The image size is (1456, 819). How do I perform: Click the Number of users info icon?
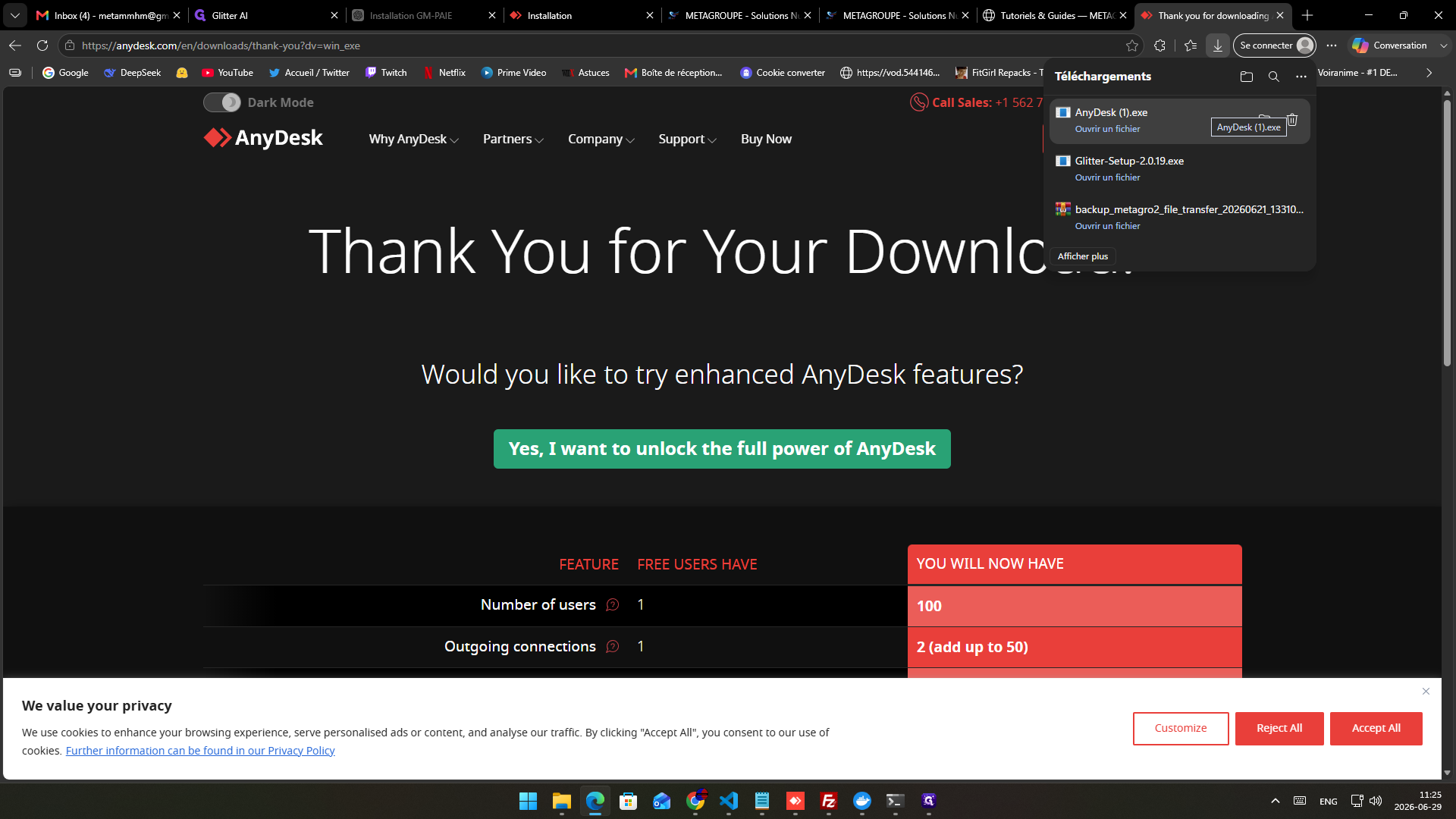[x=613, y=604]
